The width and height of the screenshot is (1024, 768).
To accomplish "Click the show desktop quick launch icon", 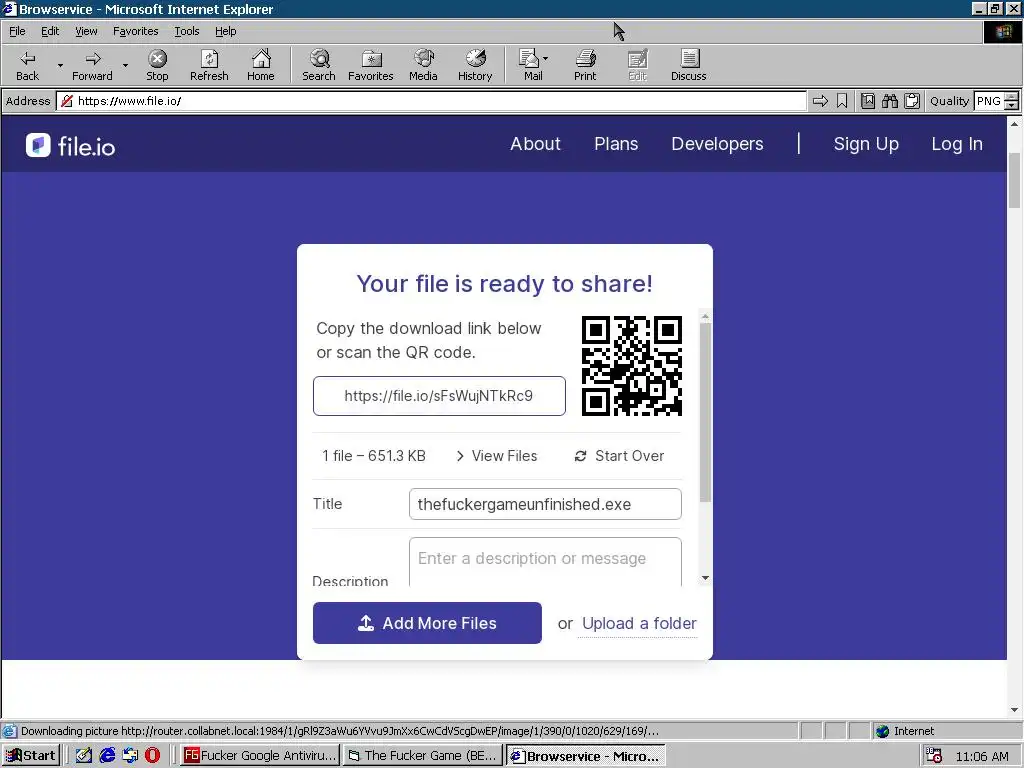I will [x=84, y=756].
